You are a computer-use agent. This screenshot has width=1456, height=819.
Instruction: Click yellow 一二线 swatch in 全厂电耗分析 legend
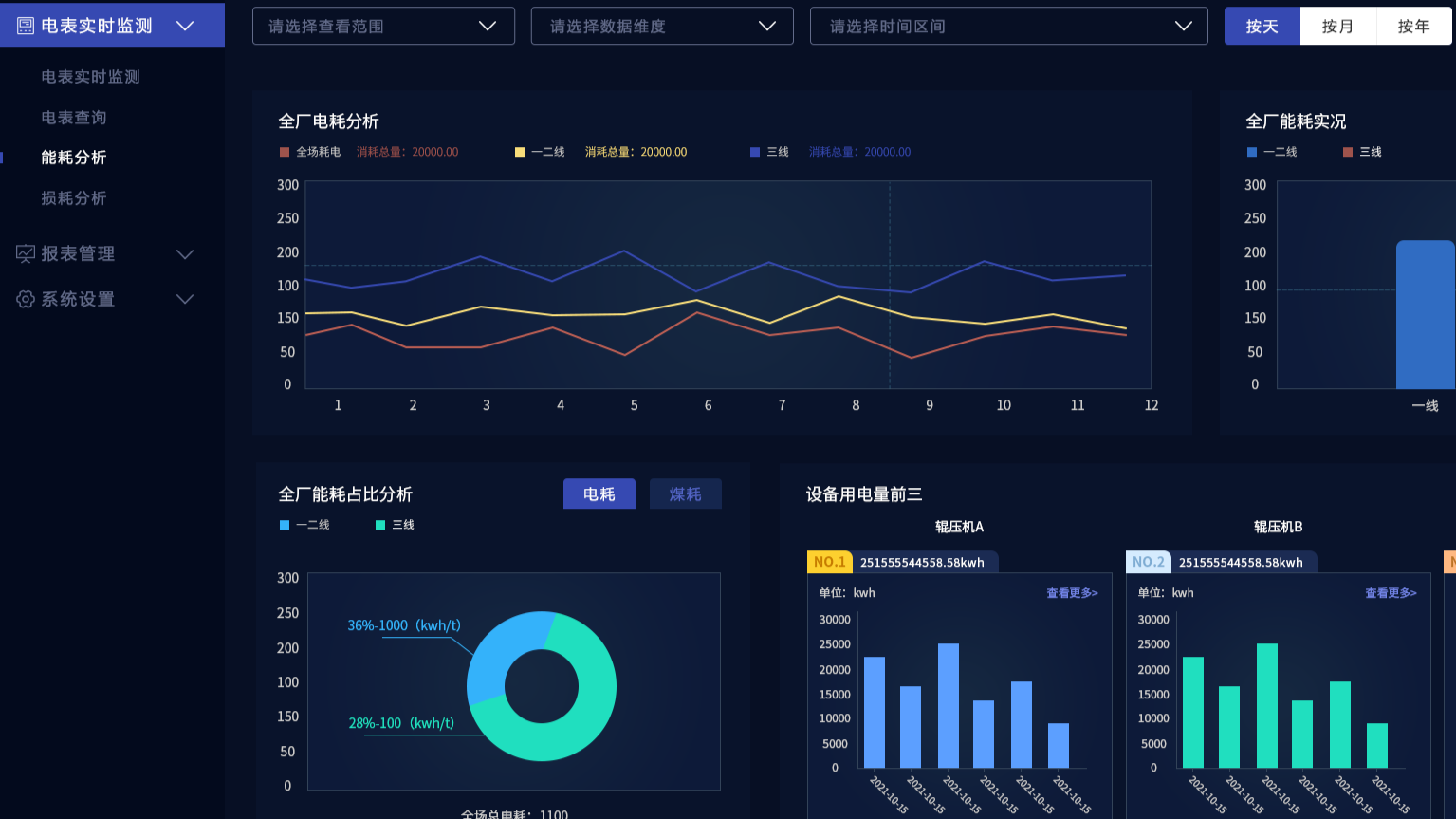[x=520, y=152]
